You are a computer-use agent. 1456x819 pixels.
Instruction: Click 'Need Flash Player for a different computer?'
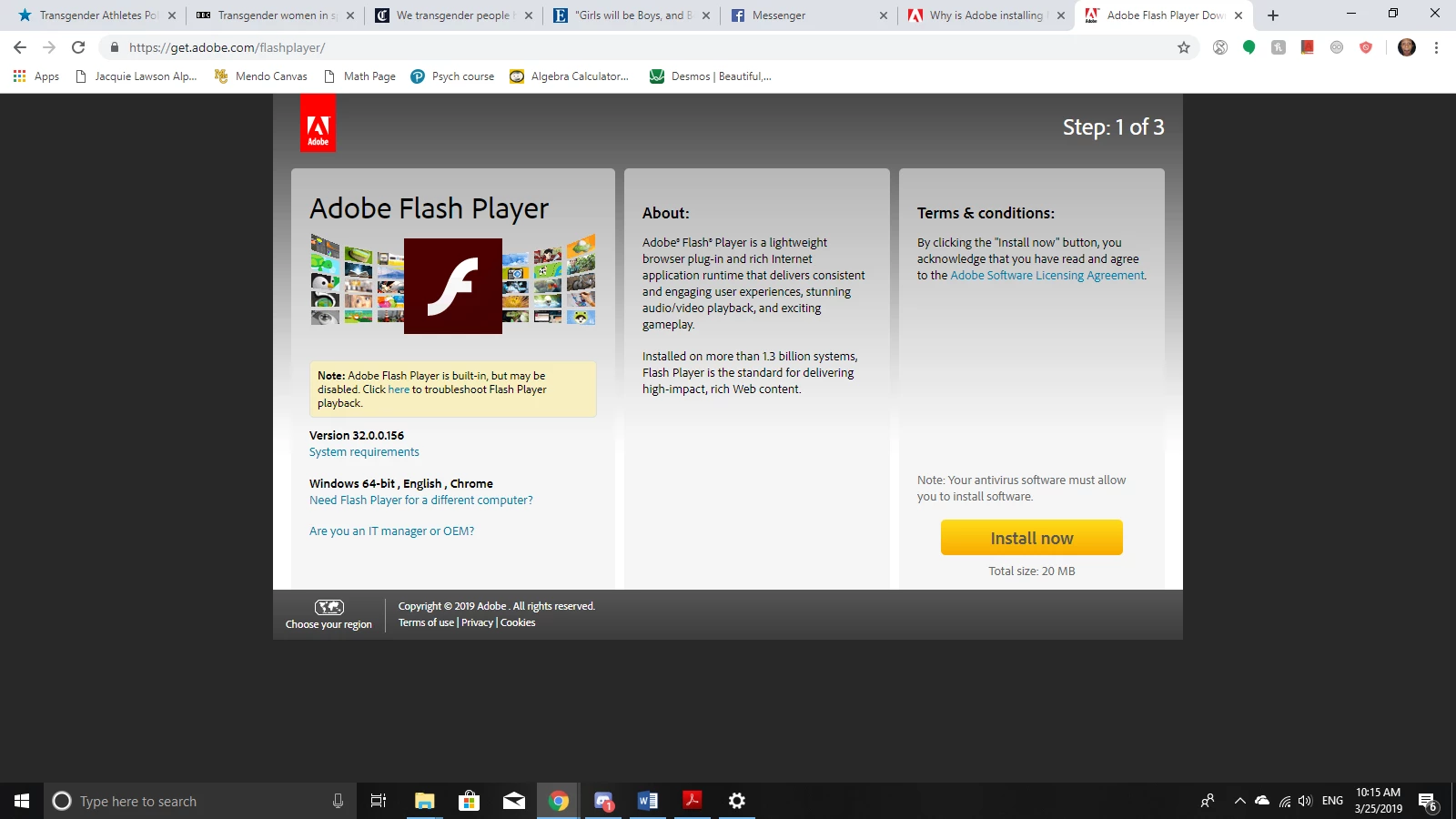pos(421,500)
